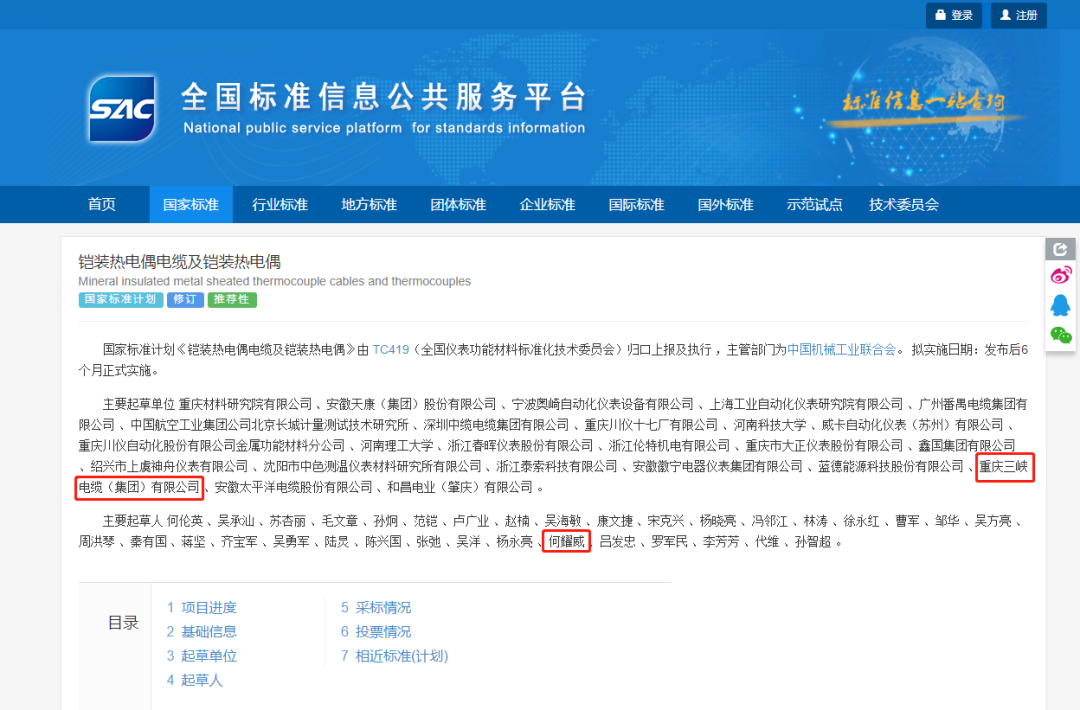
Task: Open the 国际标准 navigation item
Action: [x=636, y=205]
